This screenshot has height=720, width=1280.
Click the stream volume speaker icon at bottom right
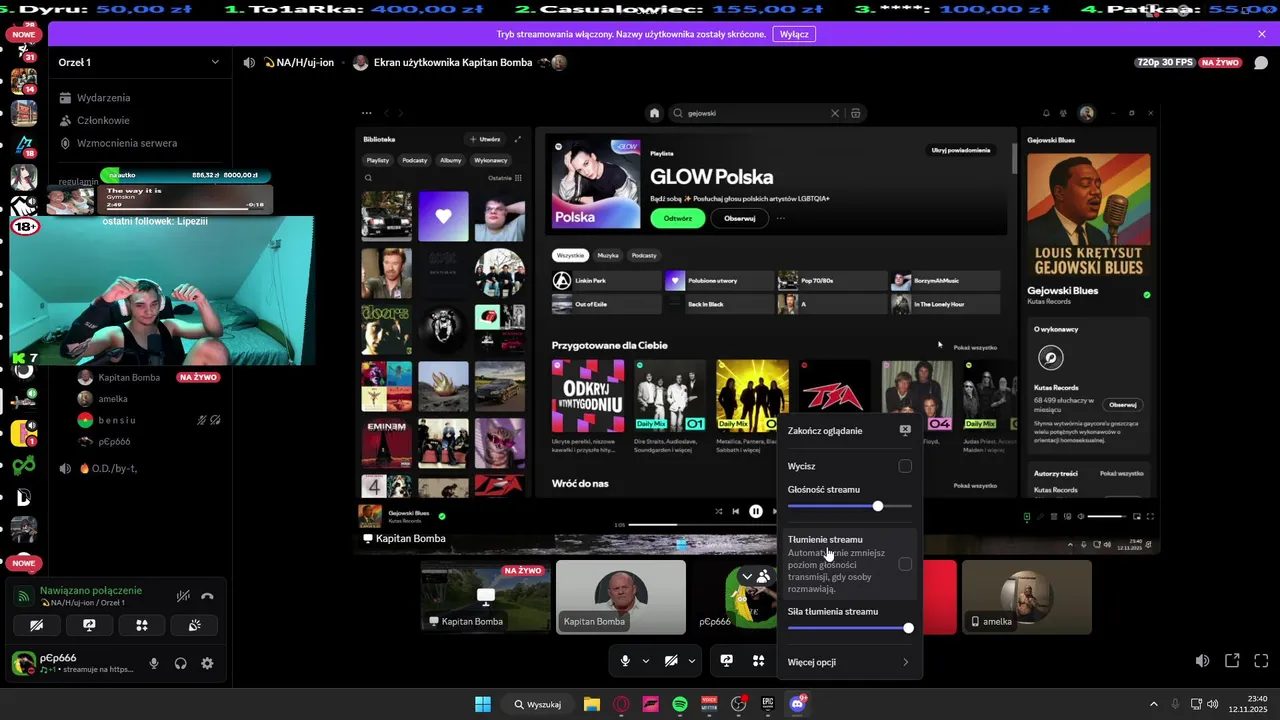[x=1202, y=661]
